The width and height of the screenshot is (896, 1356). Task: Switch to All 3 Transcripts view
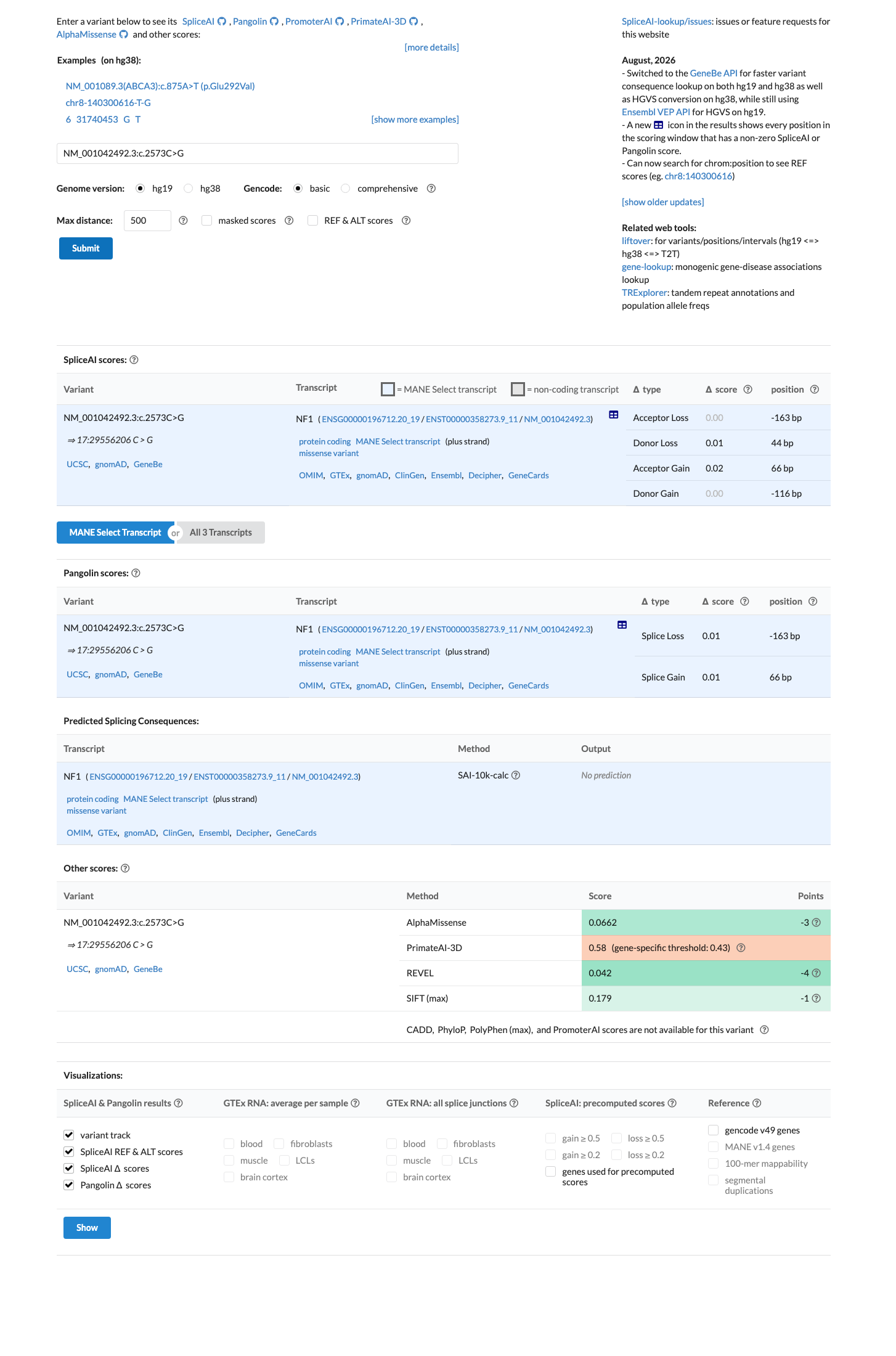(221, 533)
